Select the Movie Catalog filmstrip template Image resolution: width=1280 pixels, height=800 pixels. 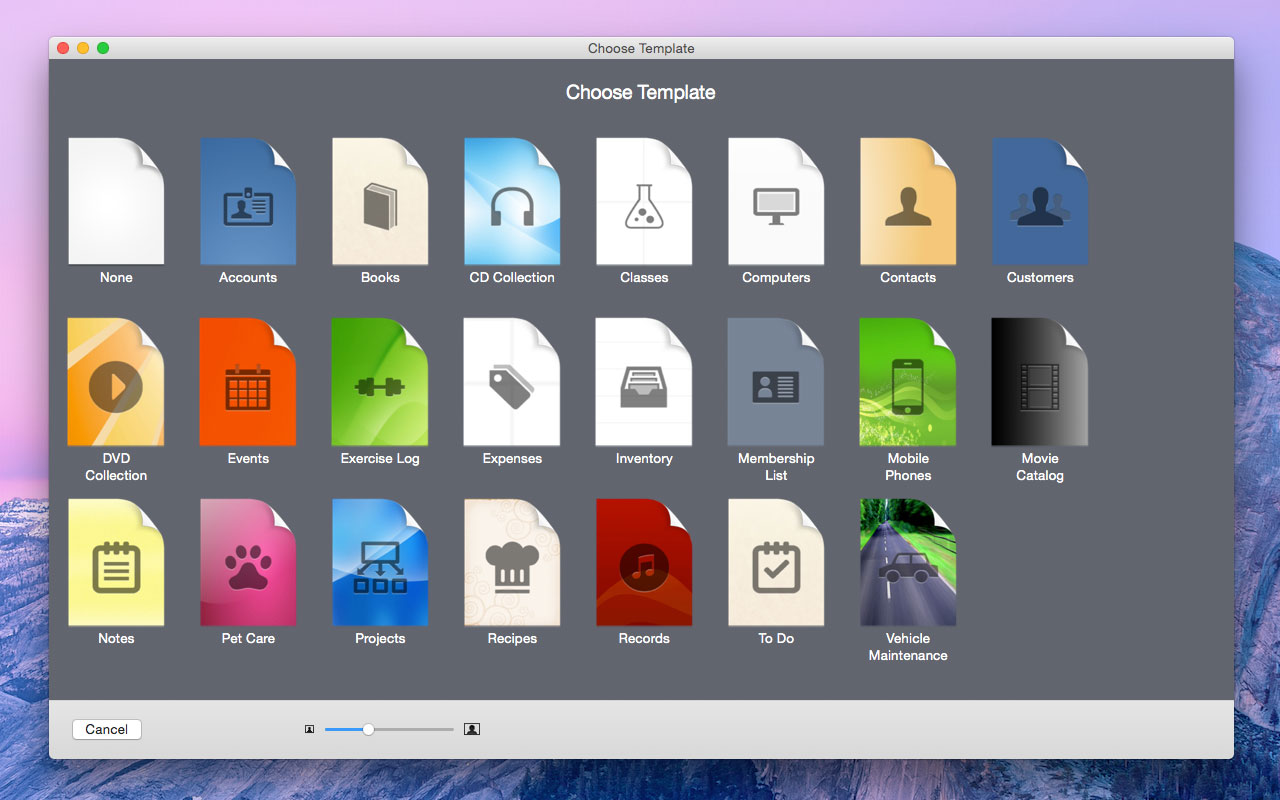(1040, 382)
